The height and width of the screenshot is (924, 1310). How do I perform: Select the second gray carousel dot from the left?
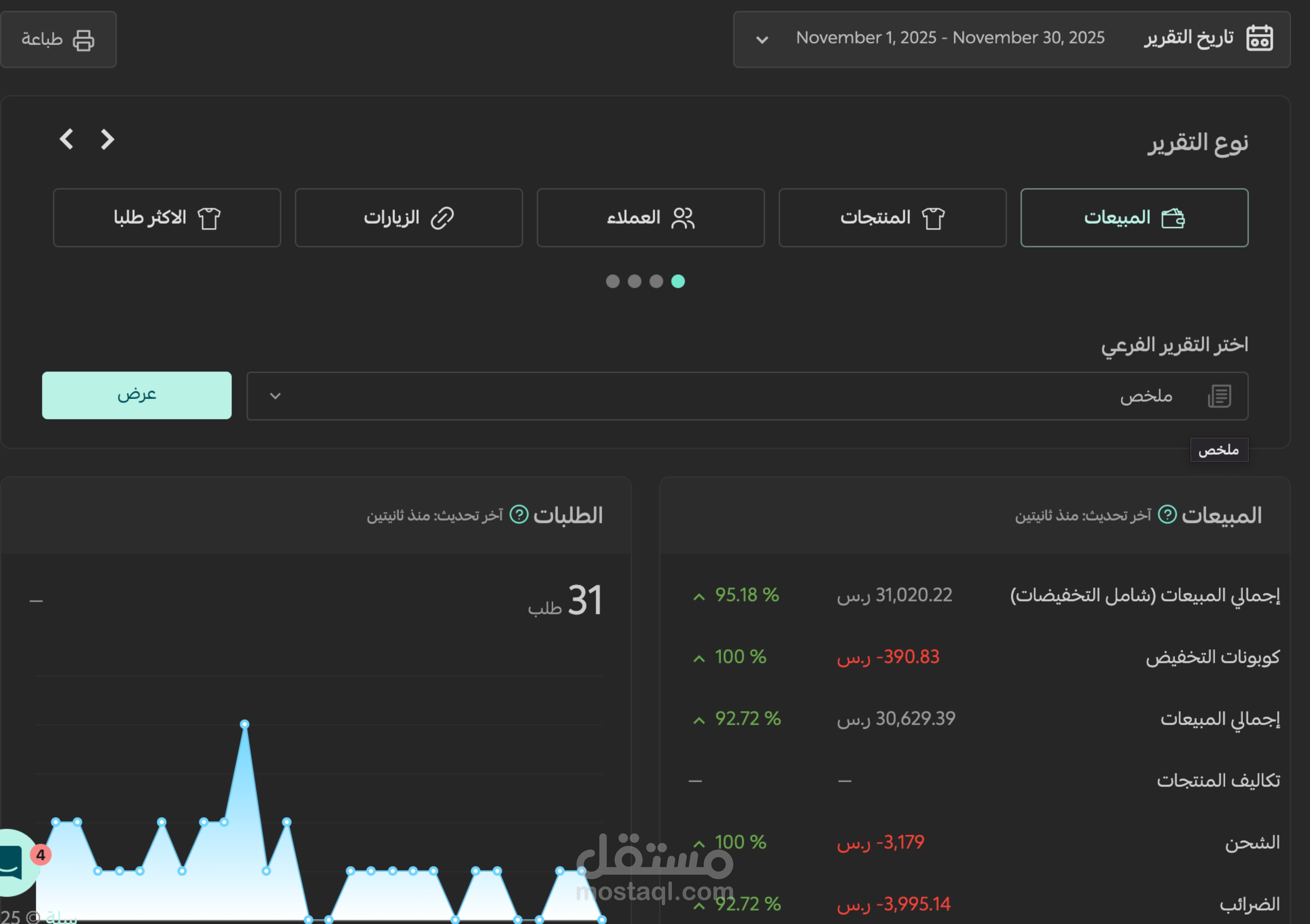pyautogui.click(x=634, y=281)
